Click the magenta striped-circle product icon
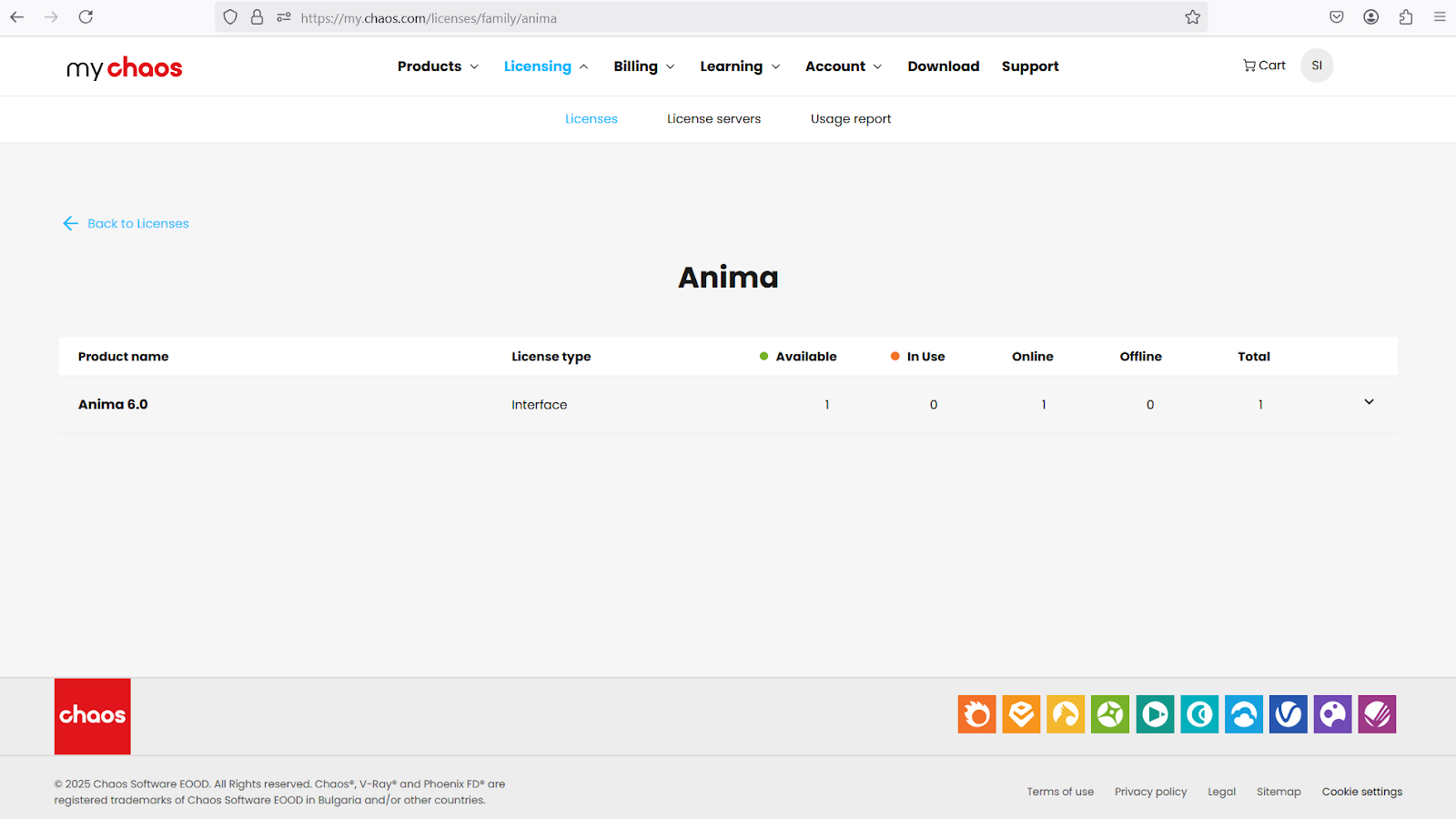The width and height of the screenshot is (1456, 819). click(1377, 714)
